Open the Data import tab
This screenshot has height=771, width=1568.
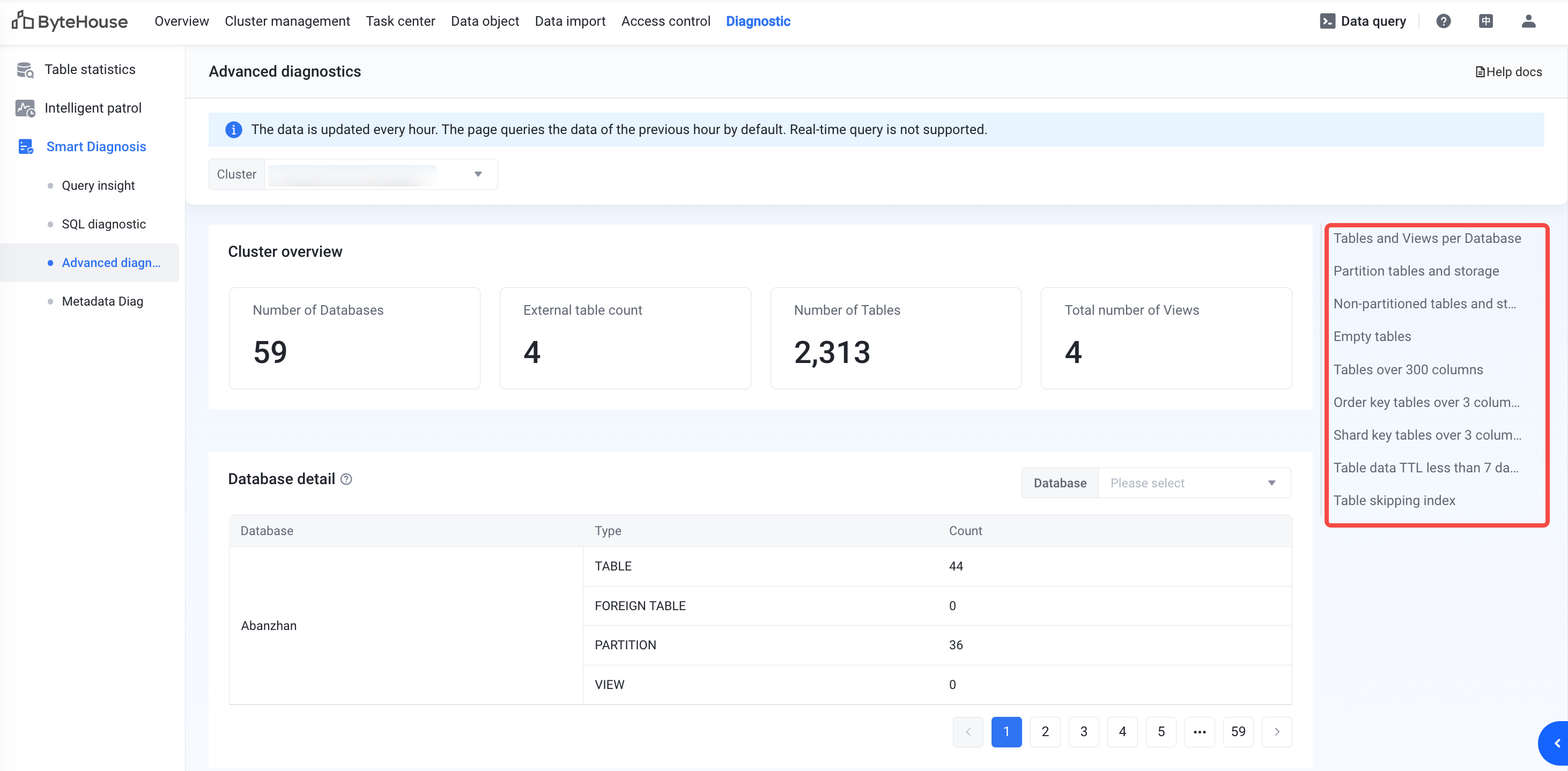pyautogui.click(x=569, y=21)
